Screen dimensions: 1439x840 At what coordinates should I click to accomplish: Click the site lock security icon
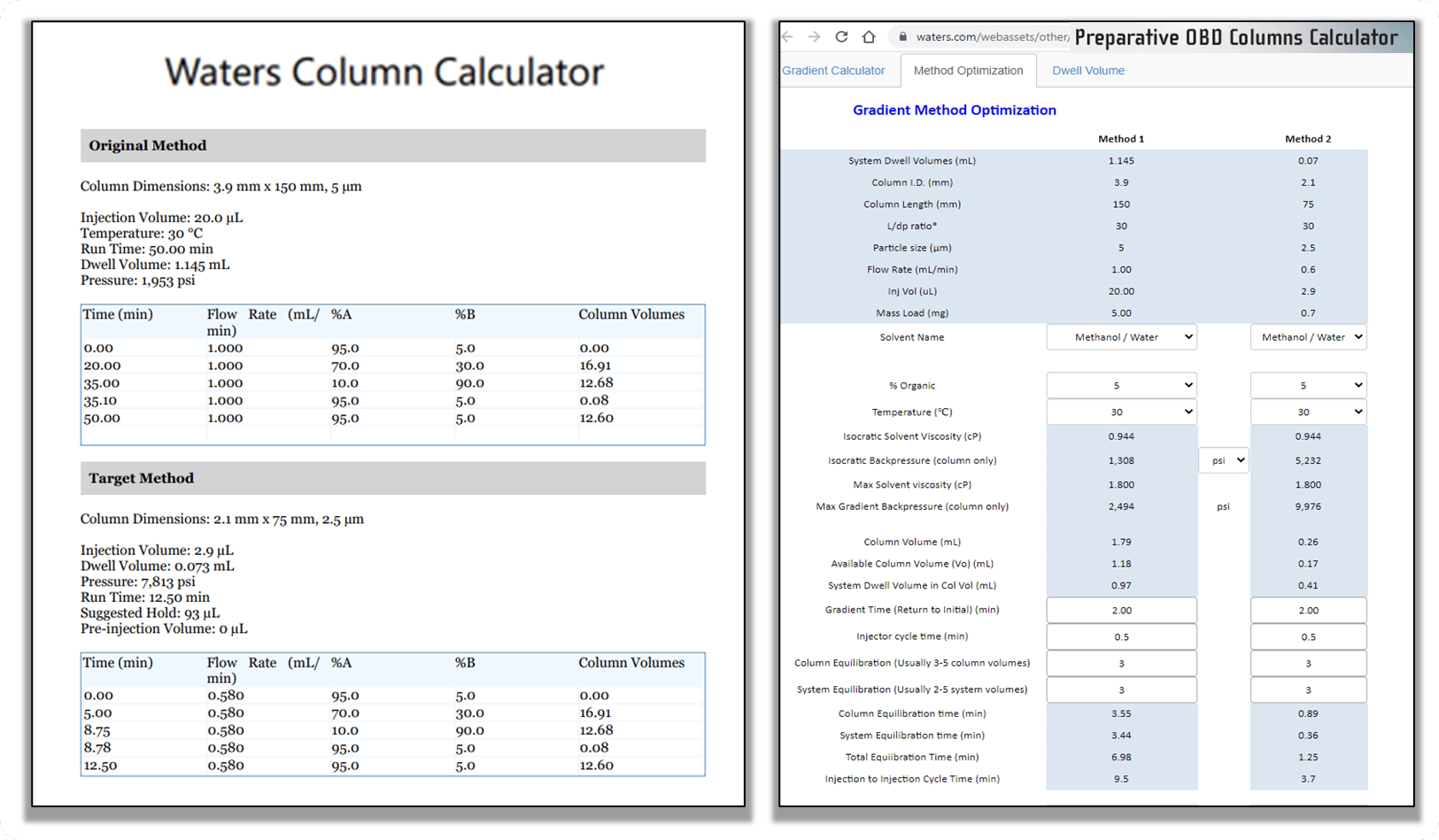point(902,37)
